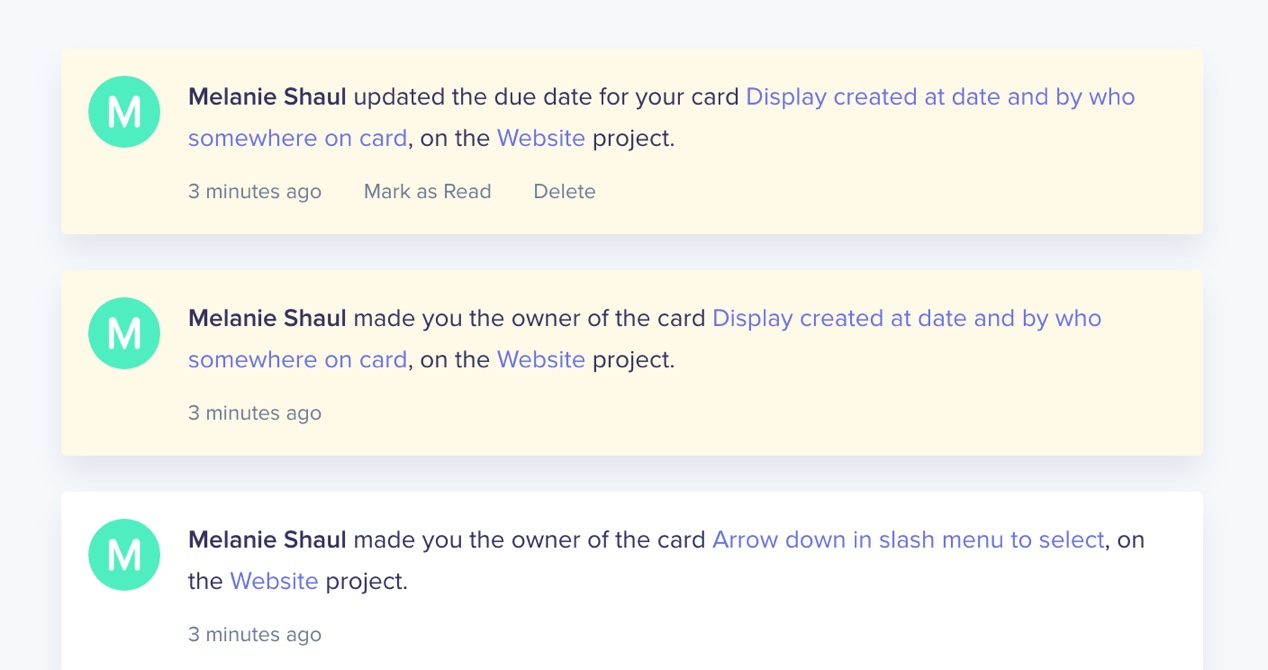The width and height of the screenshot is (1268, 670).
Task: Open the card link in the second owner notification
Action: (x=906, y=318)
